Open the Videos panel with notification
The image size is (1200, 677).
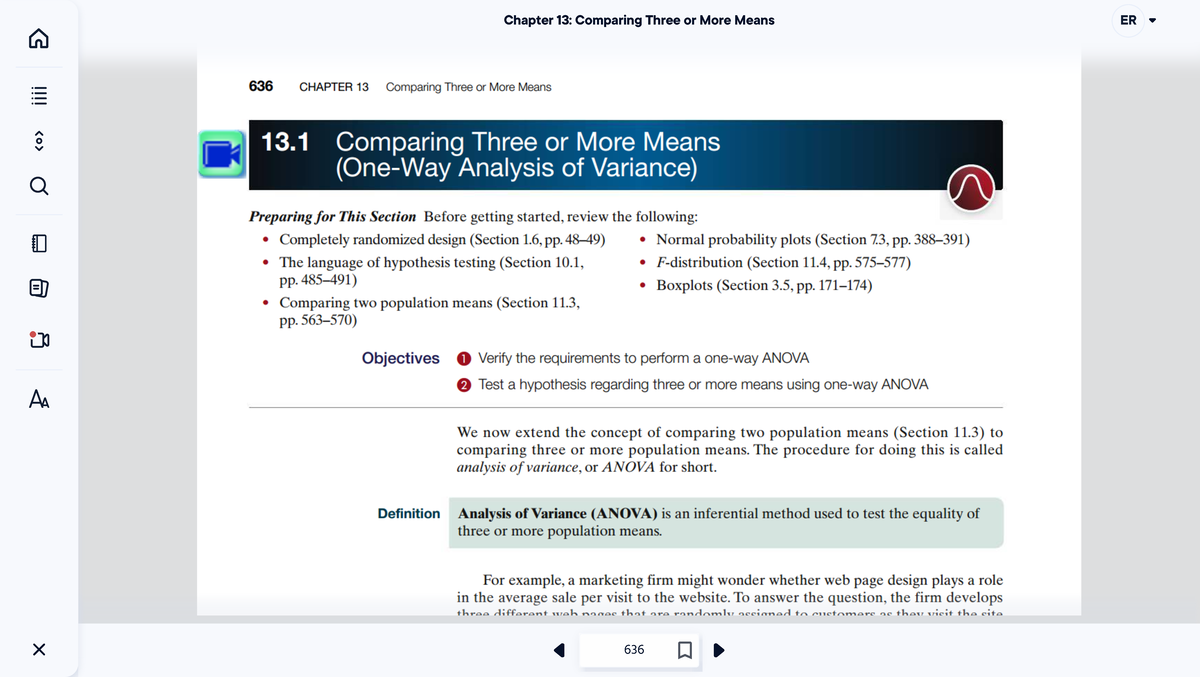point(38,339)
